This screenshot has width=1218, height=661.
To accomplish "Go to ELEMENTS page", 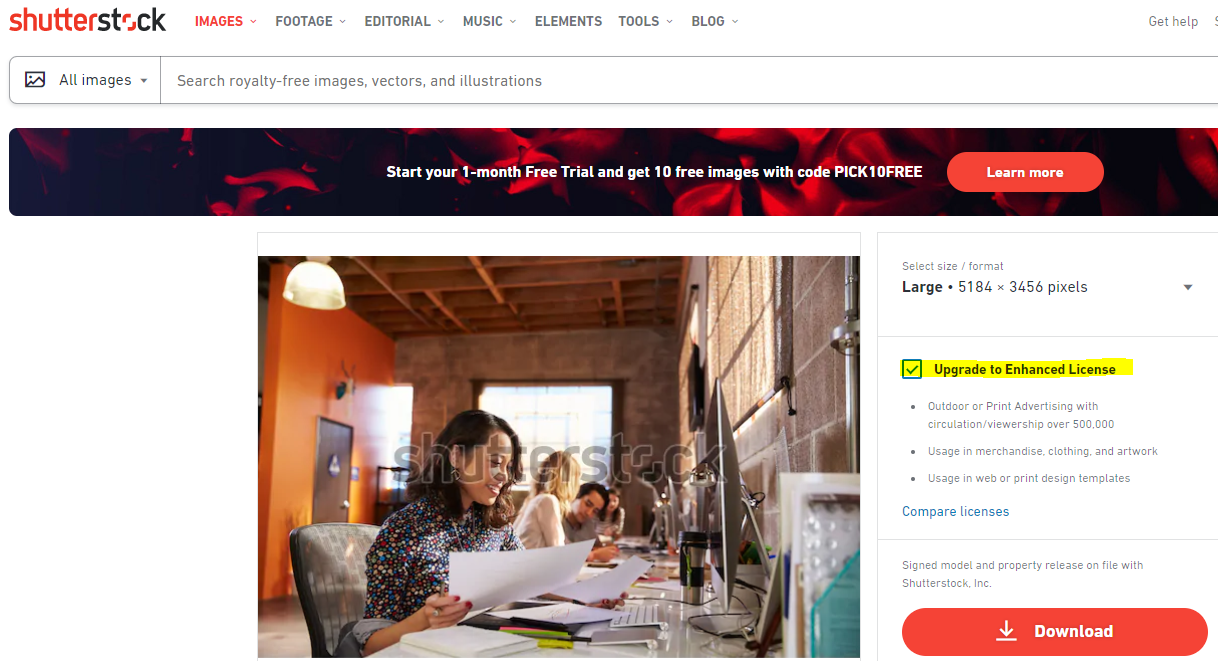I will pyautogui.click(x=568, y=21).
